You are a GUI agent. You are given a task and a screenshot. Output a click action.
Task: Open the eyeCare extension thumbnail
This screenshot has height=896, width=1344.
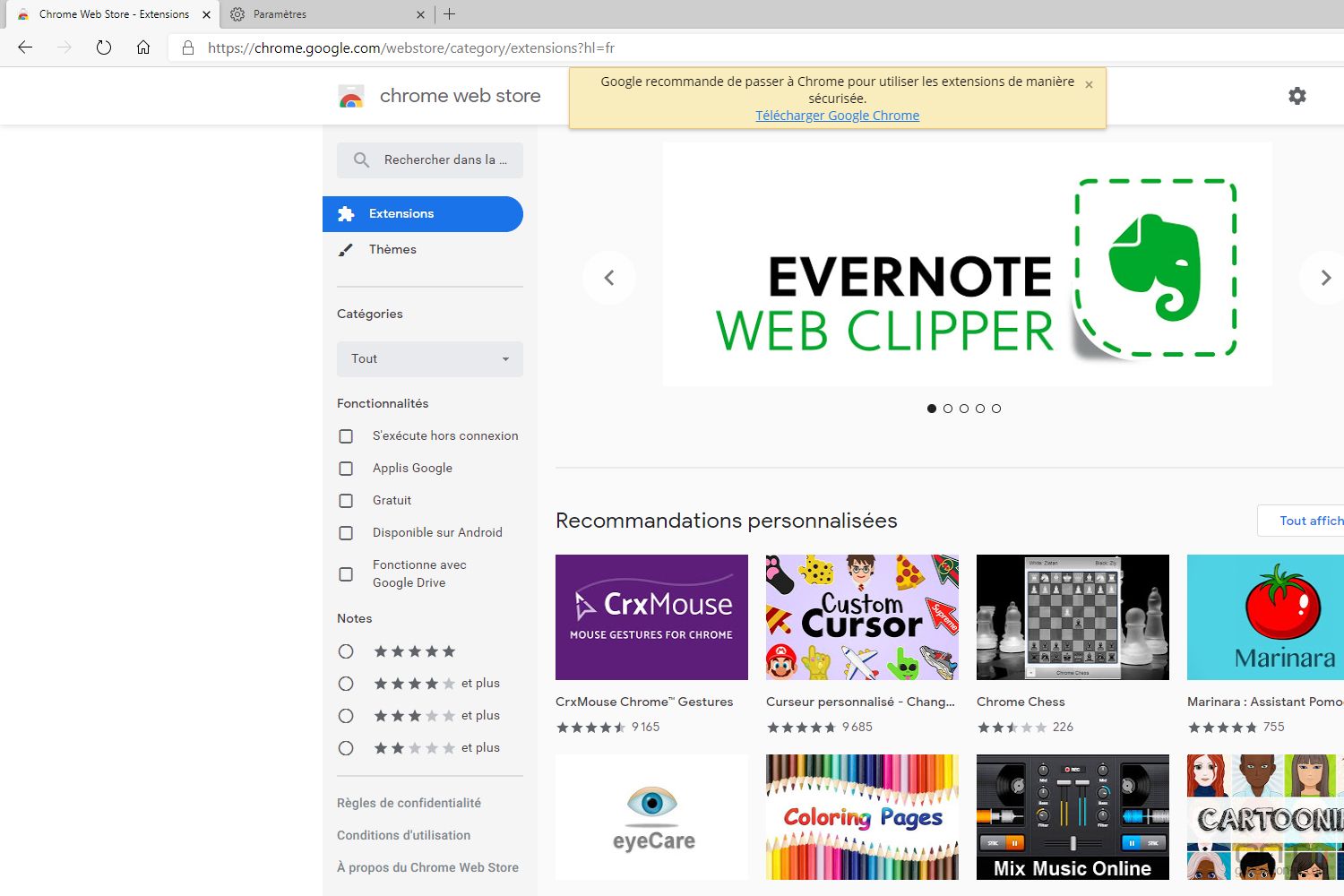[x=651, y=817]
